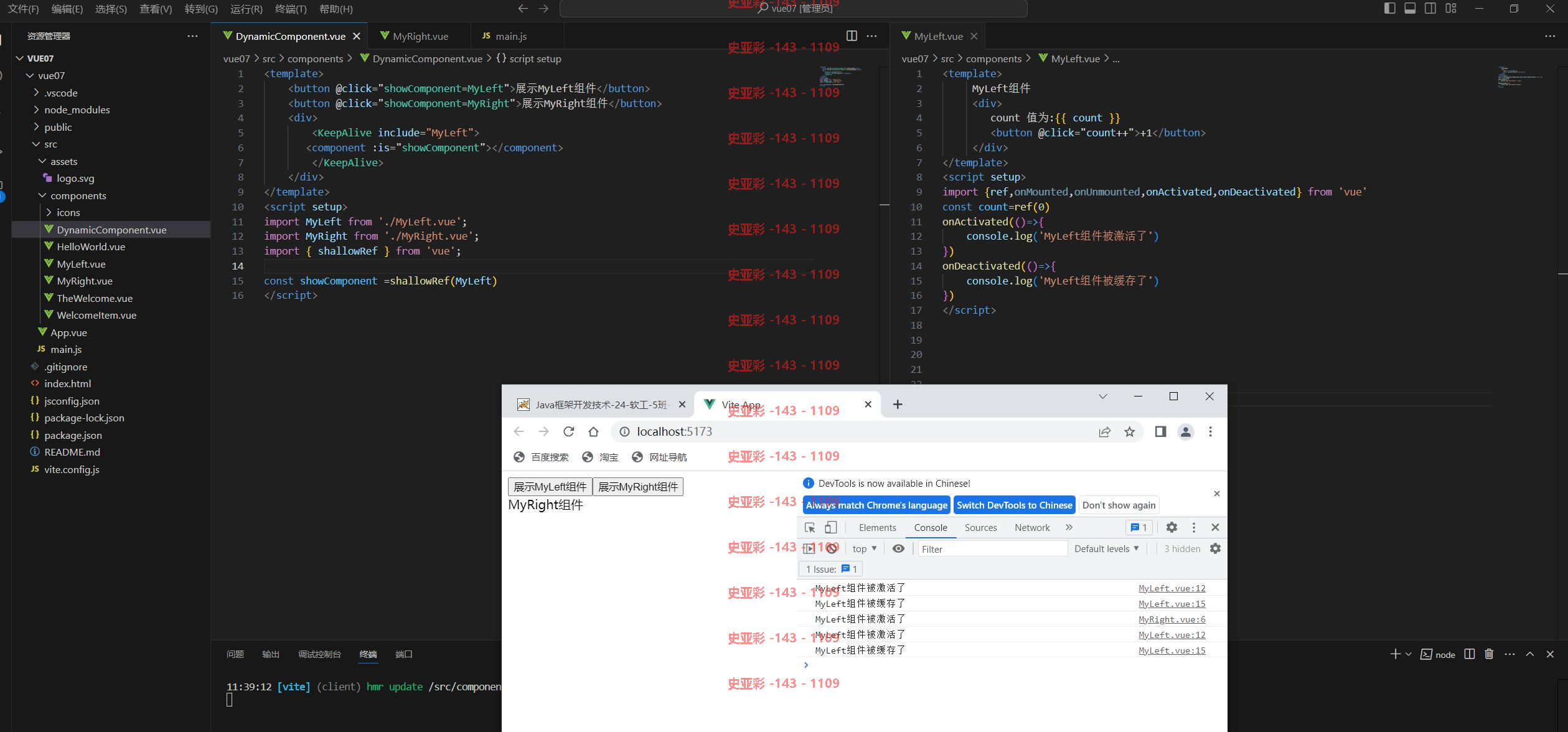Open DevTools customize three-dot menu
Screen dimensions: 1568x732
point(1193,527)
